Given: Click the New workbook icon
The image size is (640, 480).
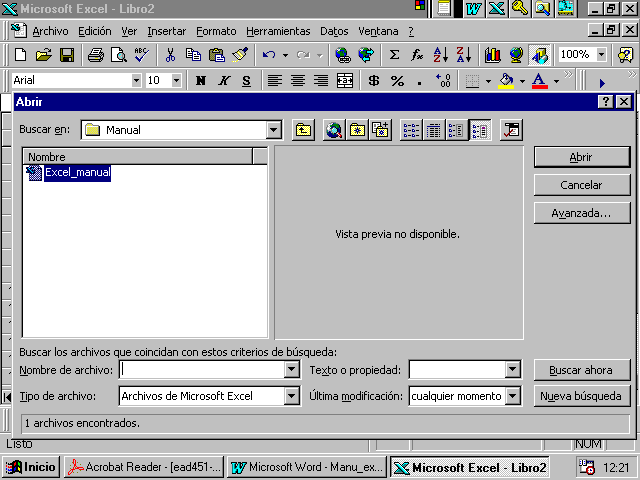Looking at the screenshot, I should (x=20, y=54).
